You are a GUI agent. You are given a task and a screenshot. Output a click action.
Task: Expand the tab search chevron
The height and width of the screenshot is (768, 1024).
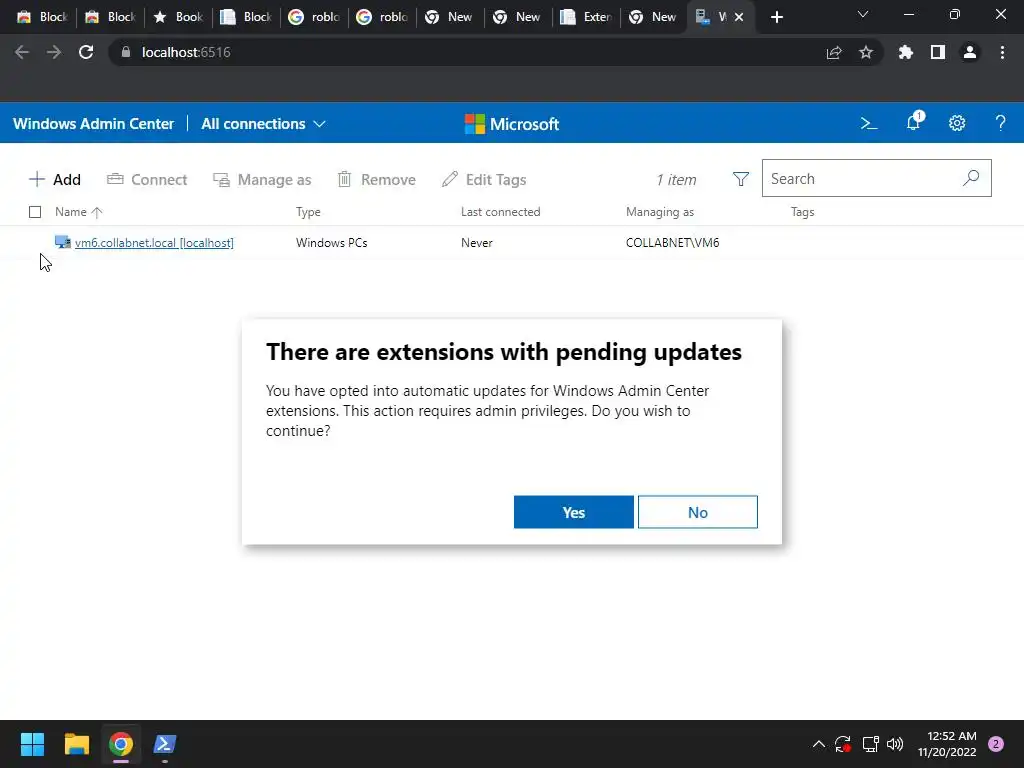[x=863, y=14]
